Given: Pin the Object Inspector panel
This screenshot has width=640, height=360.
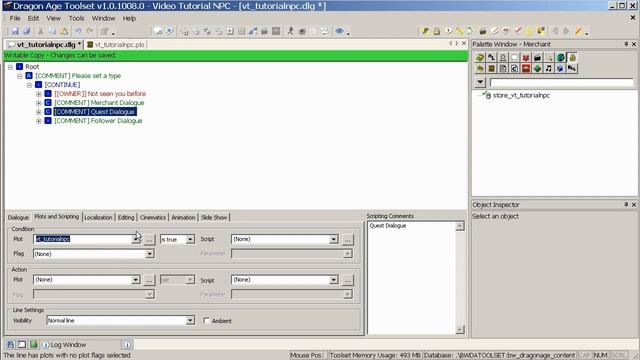Looking at the screenshot, I should pos(626,204).
